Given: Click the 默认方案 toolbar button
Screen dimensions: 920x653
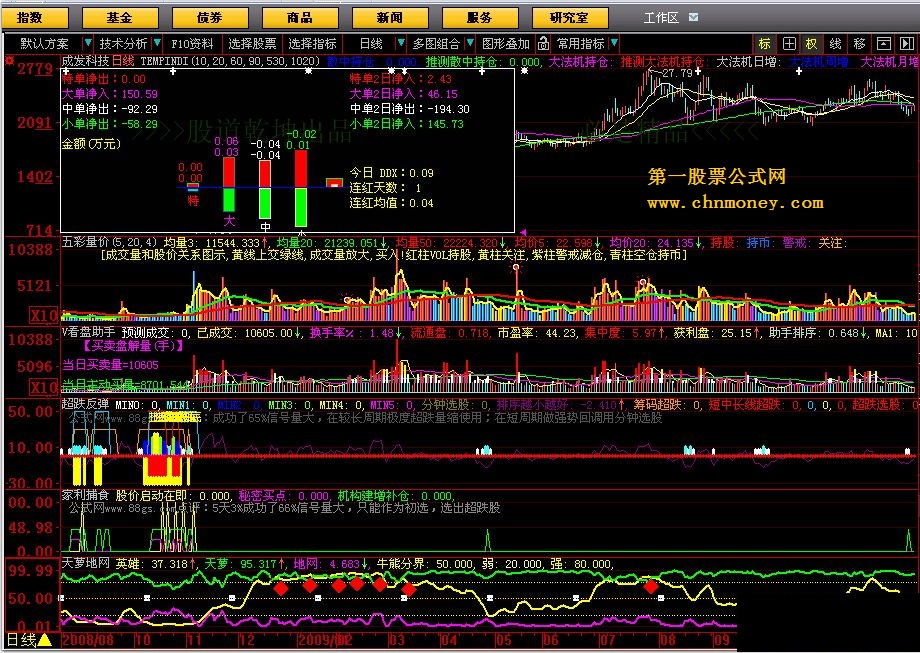Looking at the screenshot, I should click(44, 43).
